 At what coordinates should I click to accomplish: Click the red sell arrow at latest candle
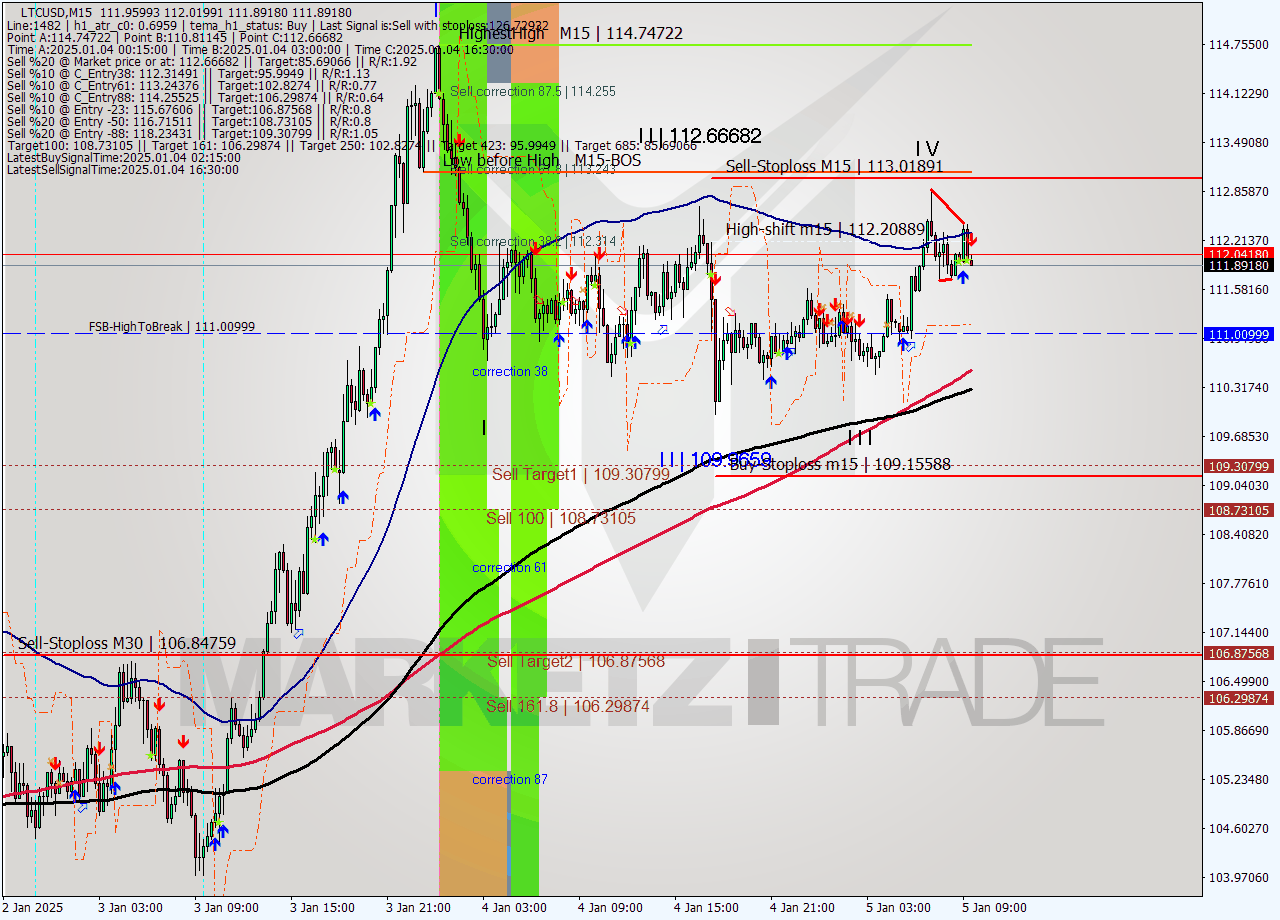point(972,240)
